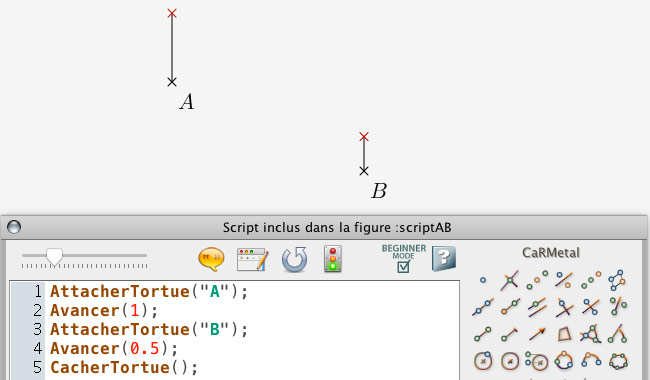Select the Circle by center and point tool
This screenshot has width=650, height=380.
(483, 361)
